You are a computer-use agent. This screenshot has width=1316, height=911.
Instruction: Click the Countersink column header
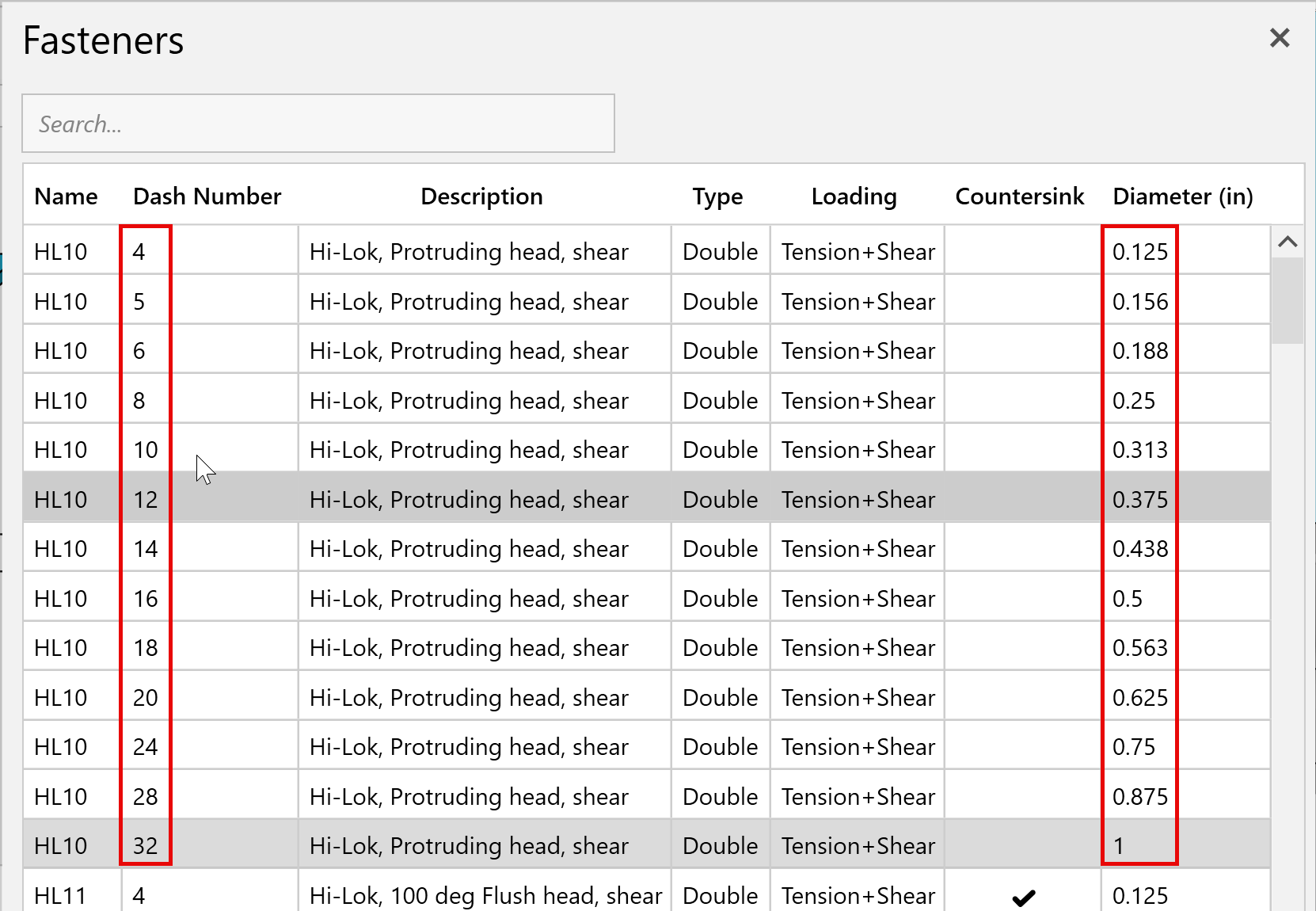[x=1020, y=196]
